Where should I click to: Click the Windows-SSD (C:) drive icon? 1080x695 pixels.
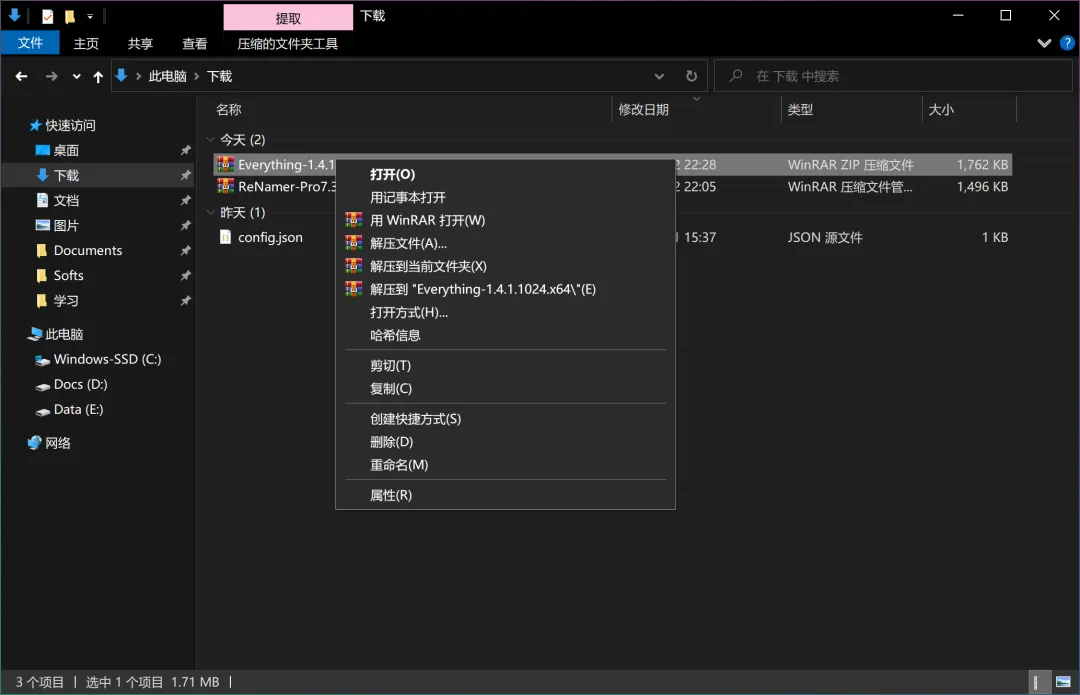(x=43, y=360)
